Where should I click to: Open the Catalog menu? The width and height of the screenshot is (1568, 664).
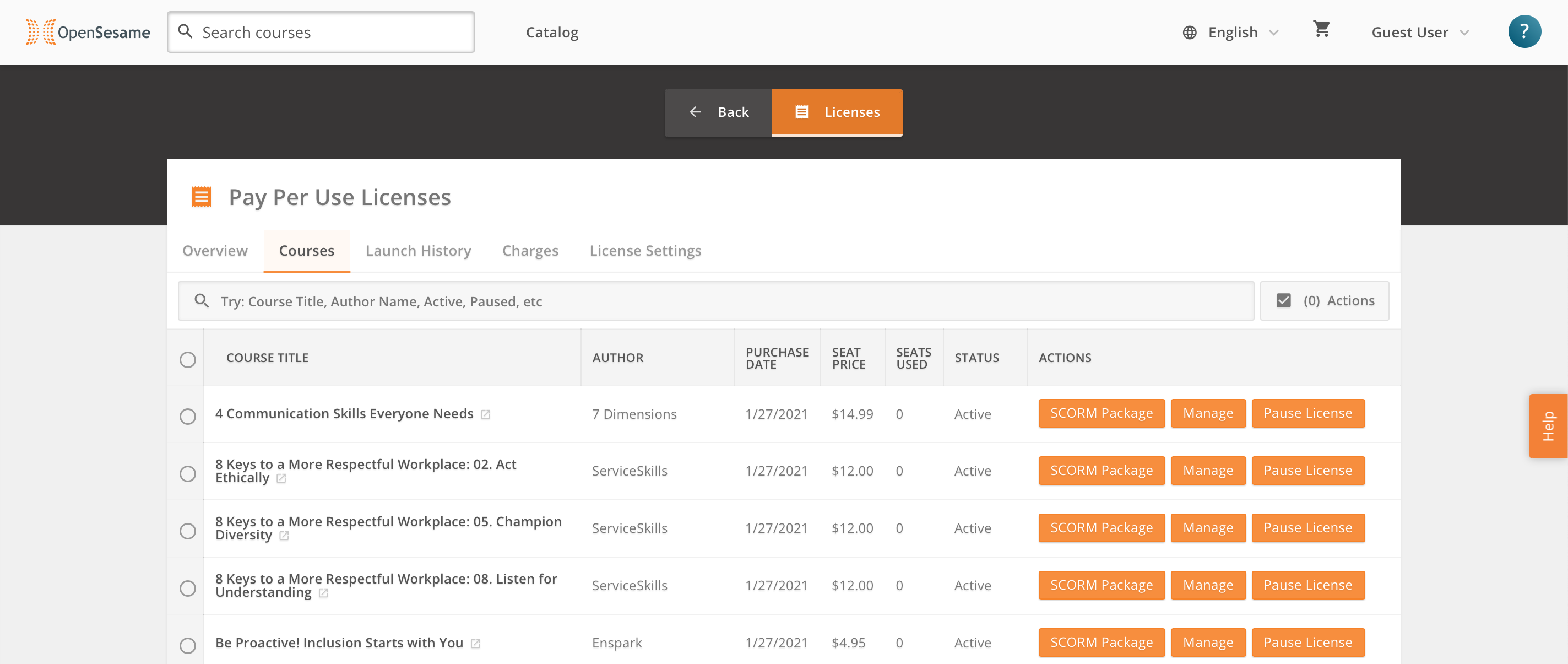click(x=551, y=33)
